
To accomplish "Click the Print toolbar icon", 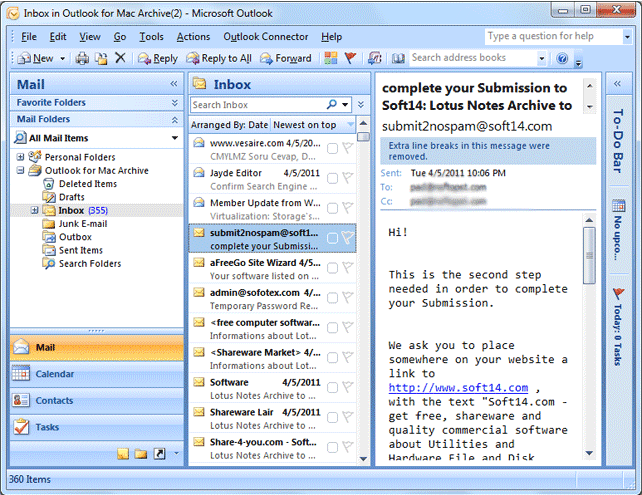I will 82,59.
